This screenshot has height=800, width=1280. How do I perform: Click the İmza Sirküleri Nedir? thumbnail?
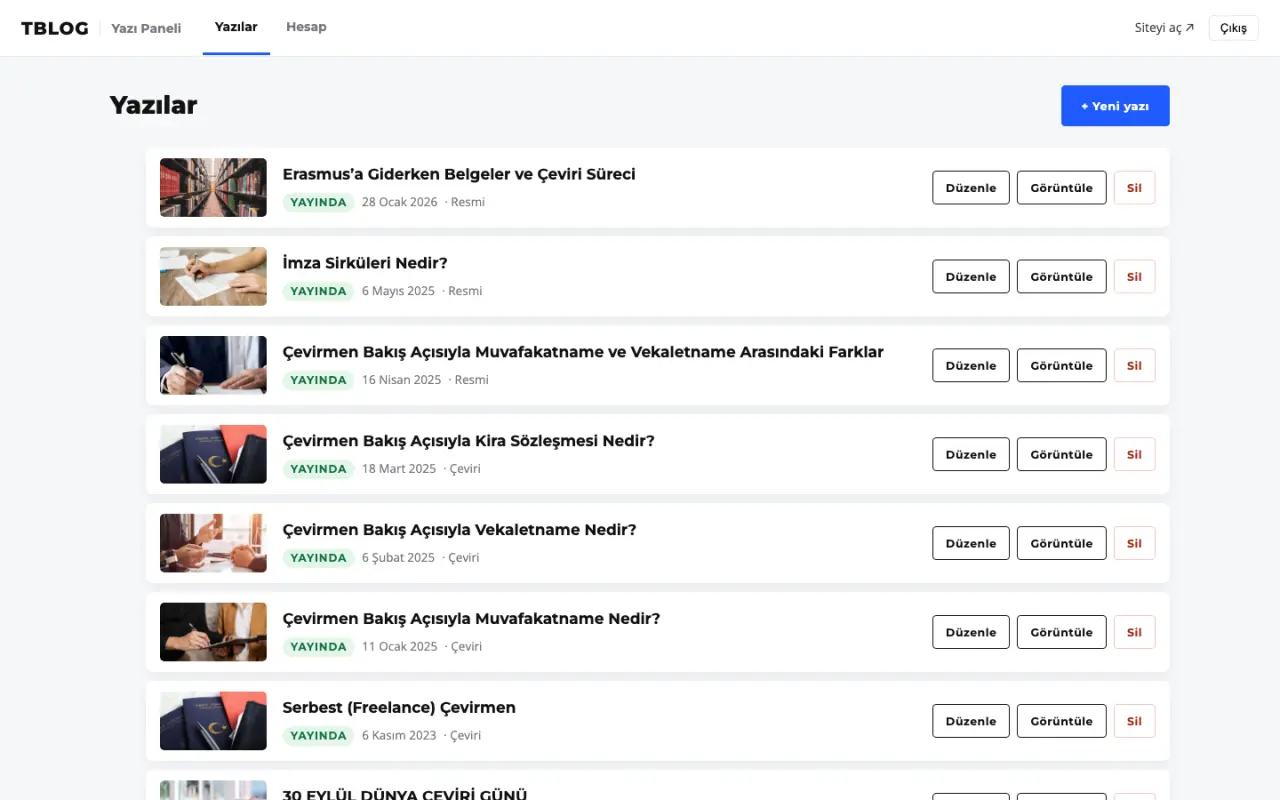coord(213,277)
